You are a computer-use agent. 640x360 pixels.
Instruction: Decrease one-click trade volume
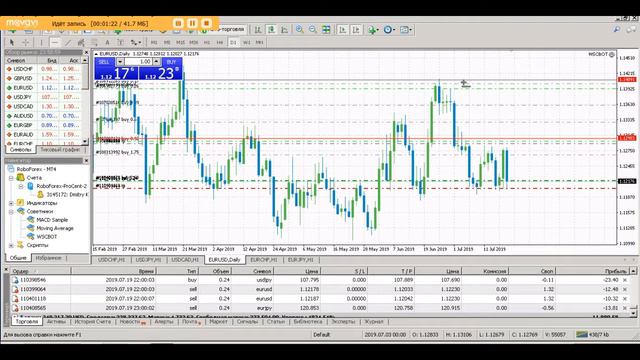pos(120,62)
